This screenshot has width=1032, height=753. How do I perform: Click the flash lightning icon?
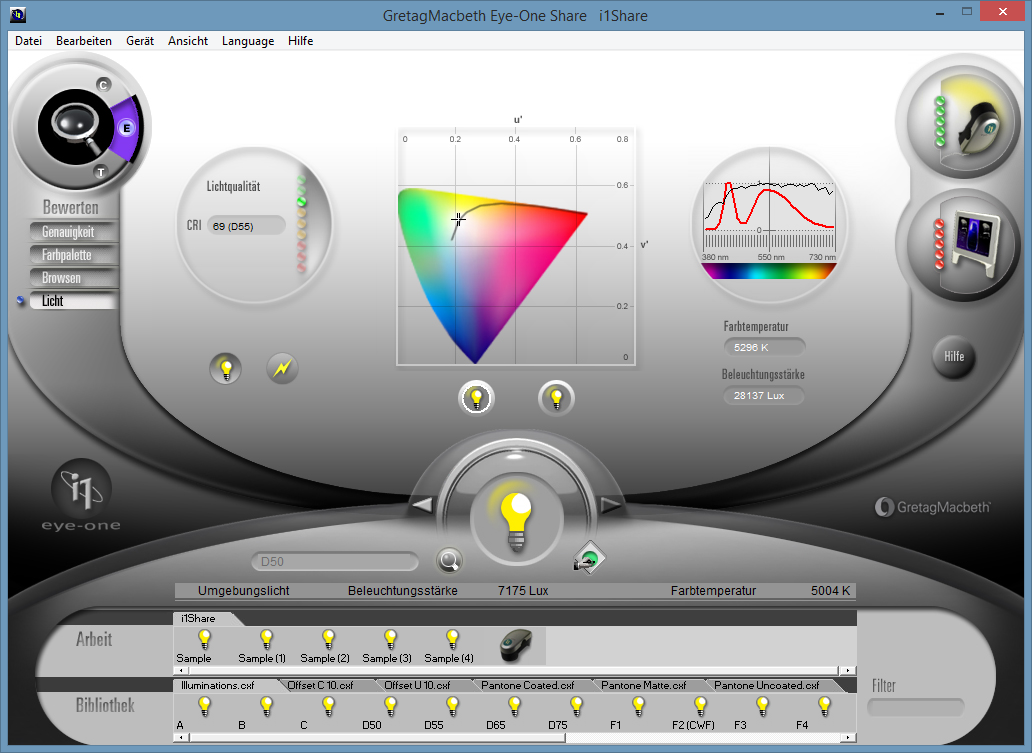(282, 368)
